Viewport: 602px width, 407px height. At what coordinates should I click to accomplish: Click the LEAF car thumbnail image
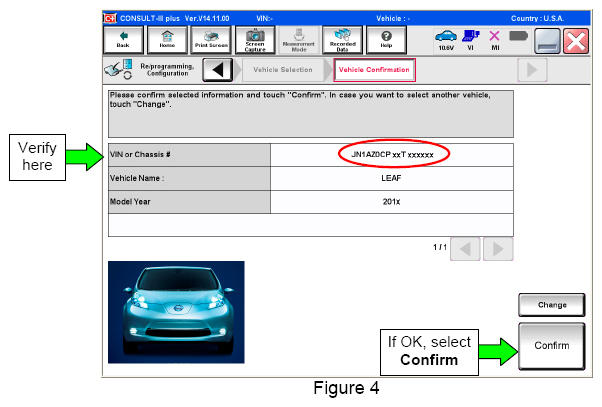(176, 312)
